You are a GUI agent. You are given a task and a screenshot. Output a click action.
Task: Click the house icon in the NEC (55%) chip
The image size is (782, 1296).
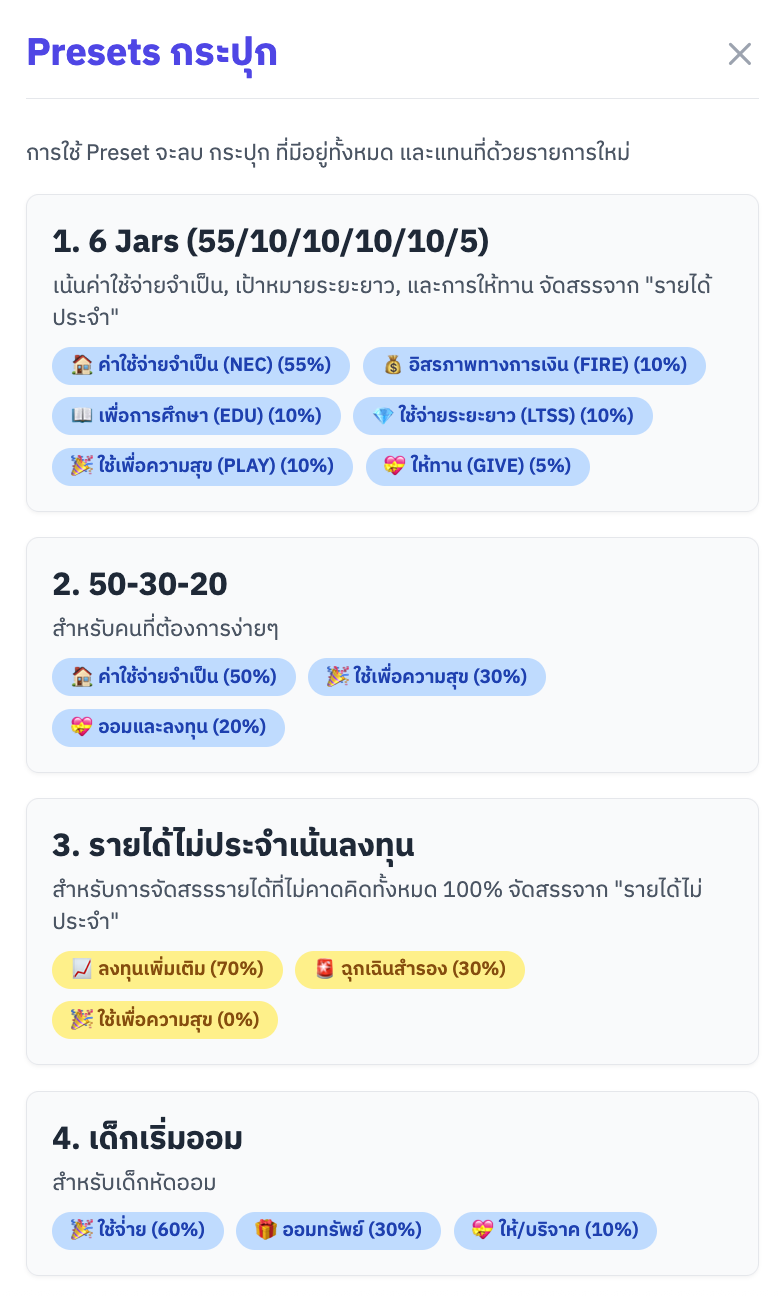click(x=82, y=365)
